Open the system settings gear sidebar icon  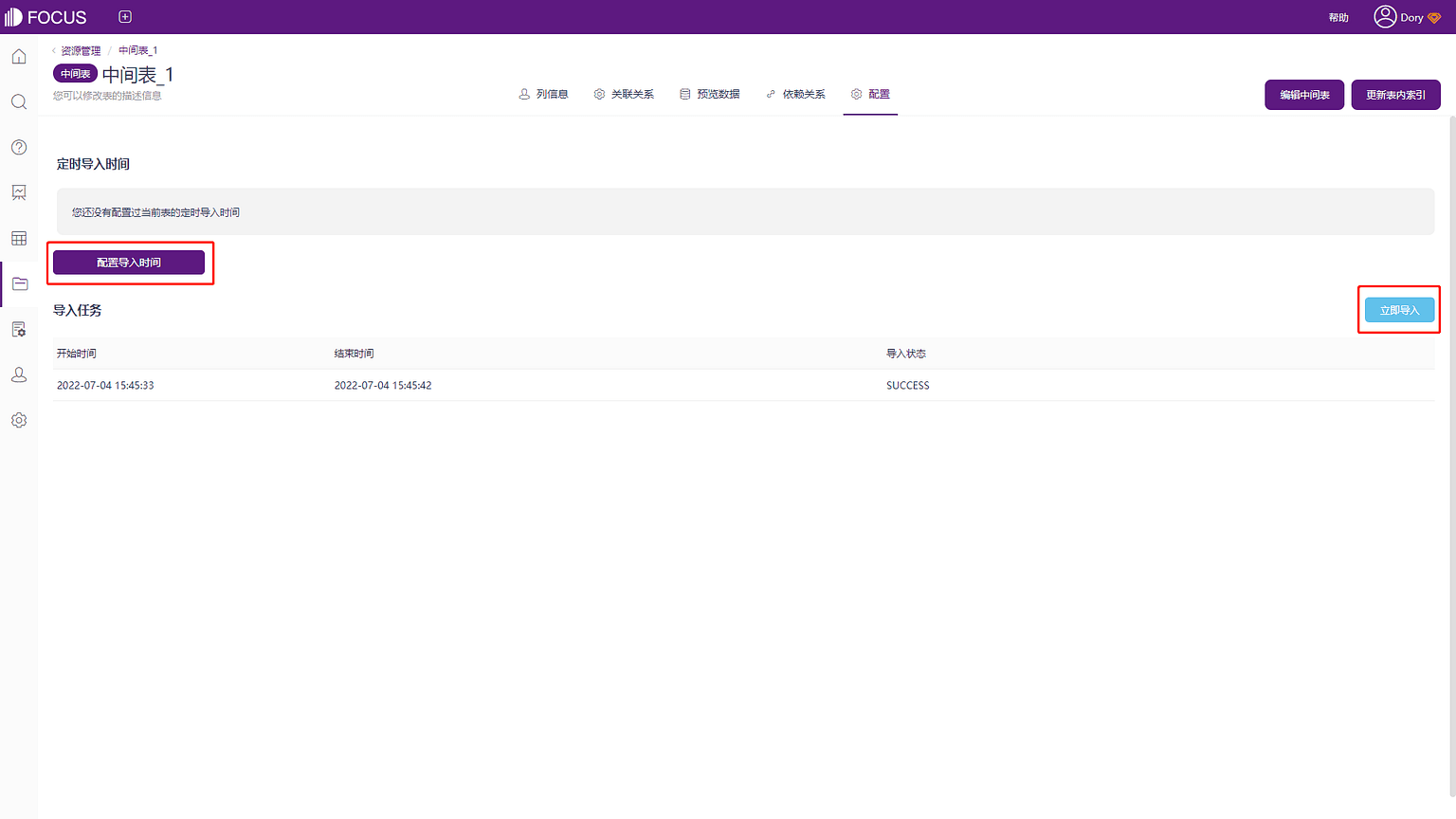(x=19, y=420)
